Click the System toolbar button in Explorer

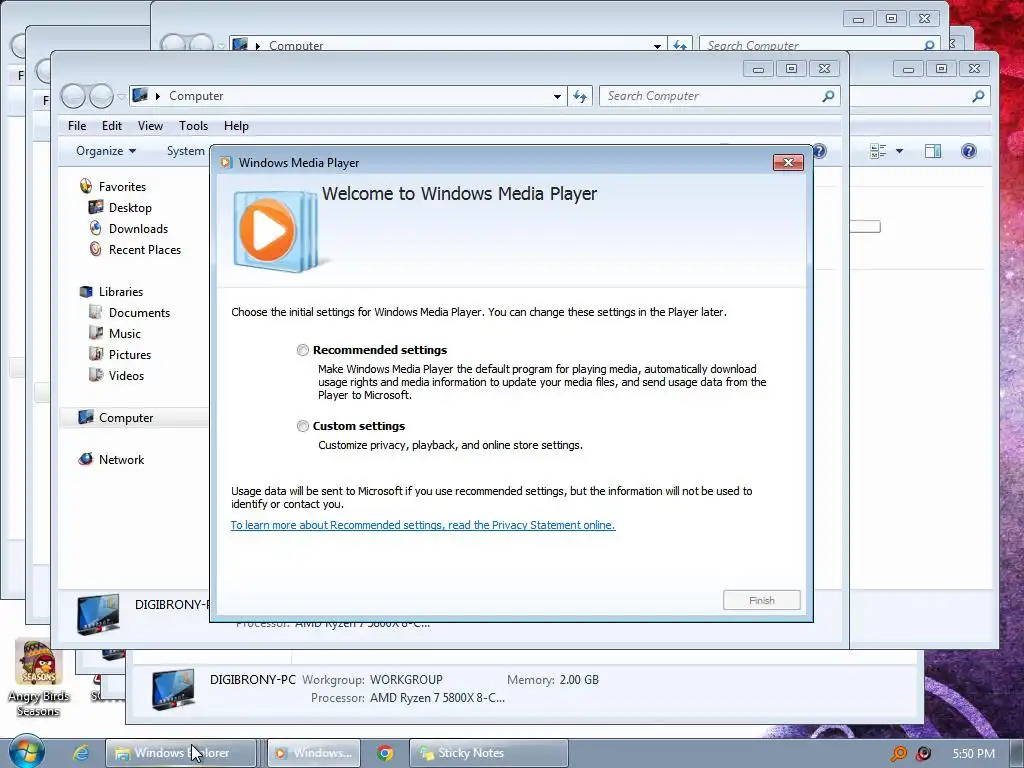pos(186,151)
